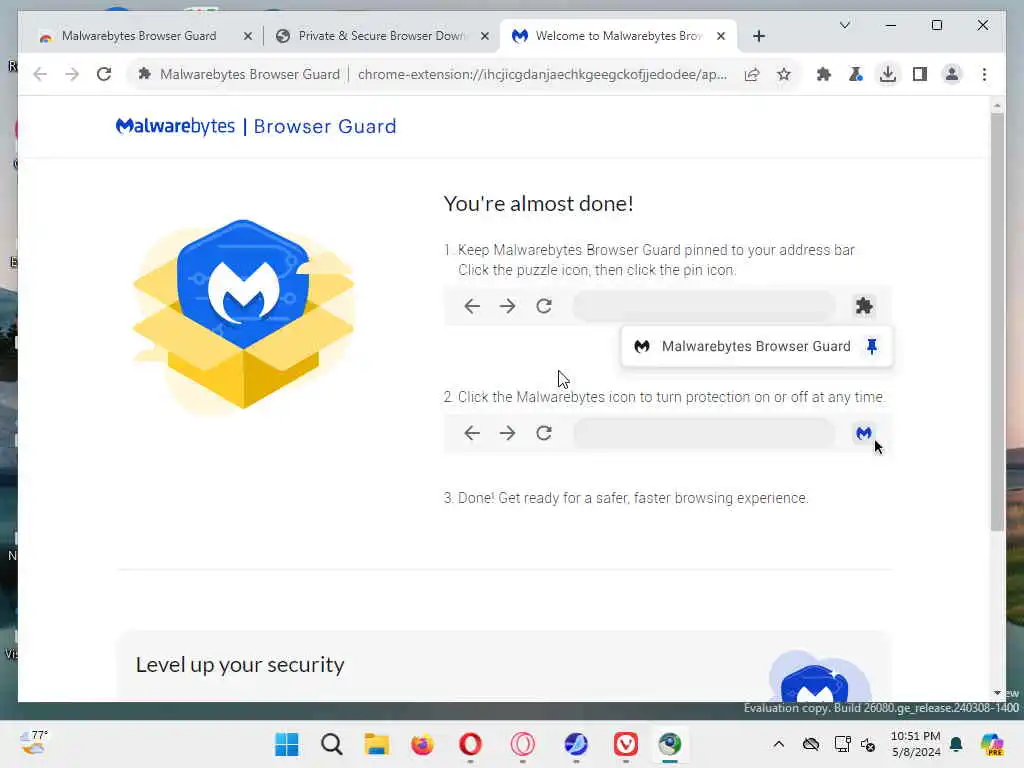Click the blue Malwarebytes icon in step 2
1024x768 pixels.
click(x=863, y=433)
